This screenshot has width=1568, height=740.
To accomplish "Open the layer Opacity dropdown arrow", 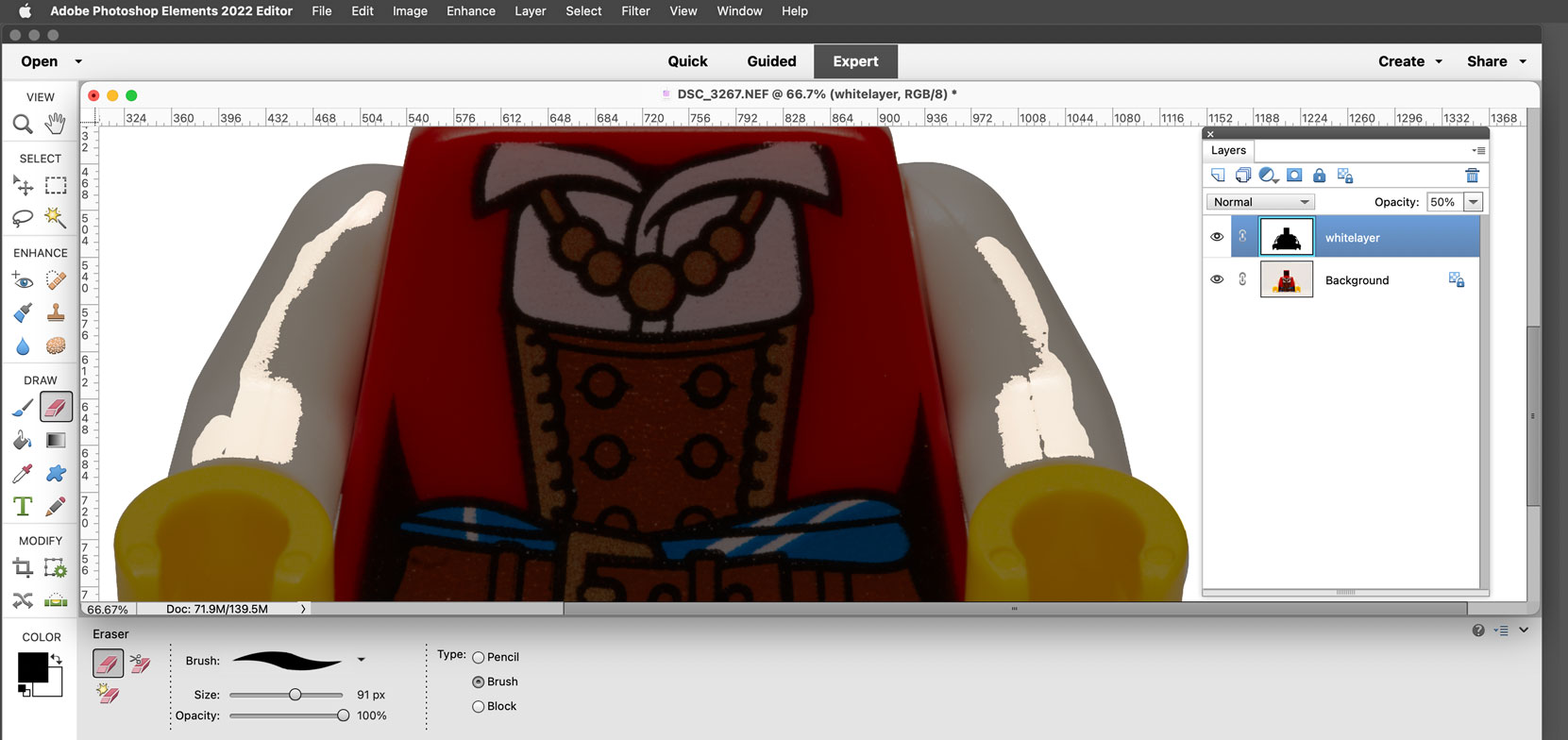I will [1474, 202].
